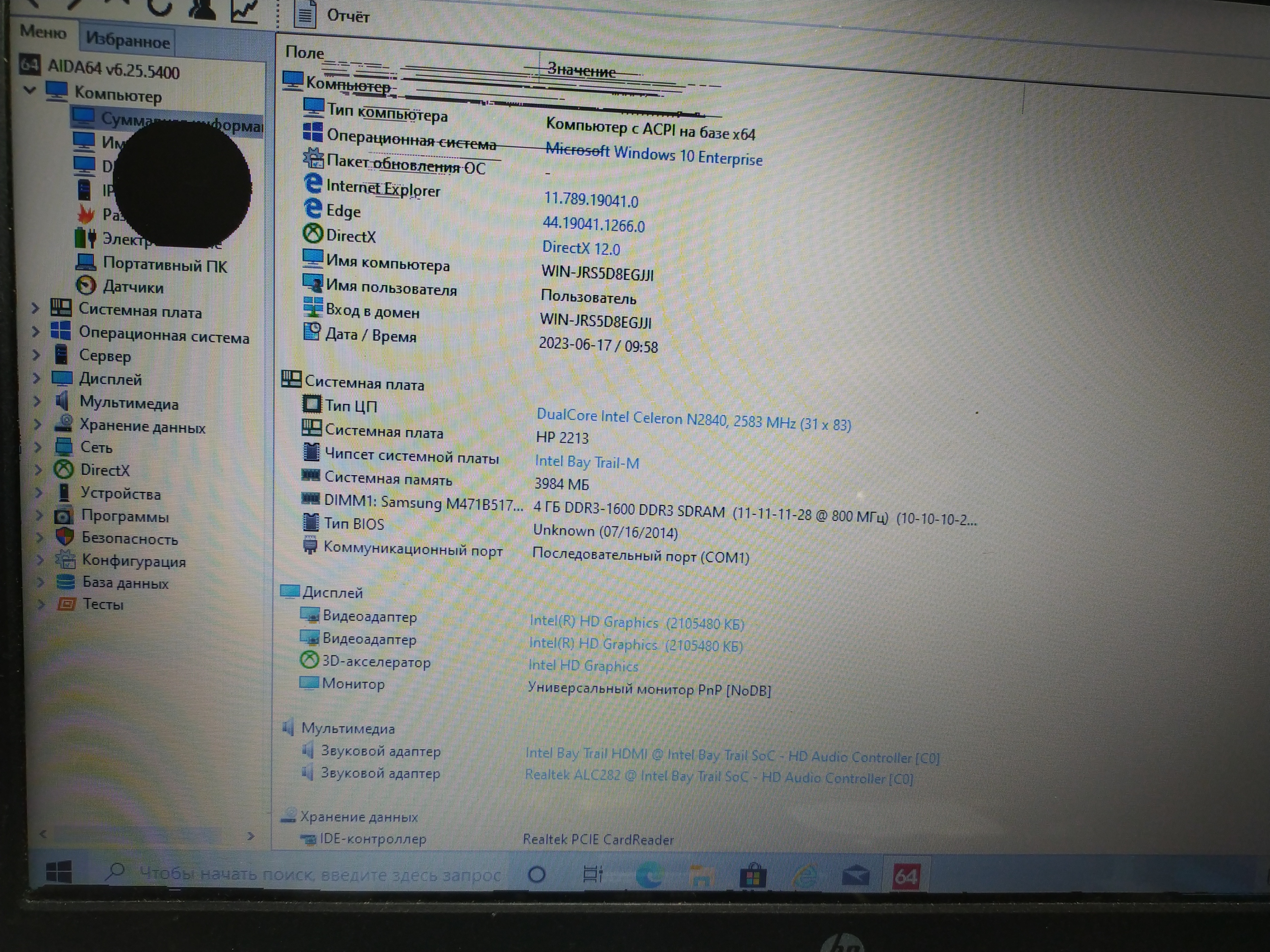Open Microsoft Store from the taskbar
Screen dimensions: 1270x952
click(x=753, y=876)
